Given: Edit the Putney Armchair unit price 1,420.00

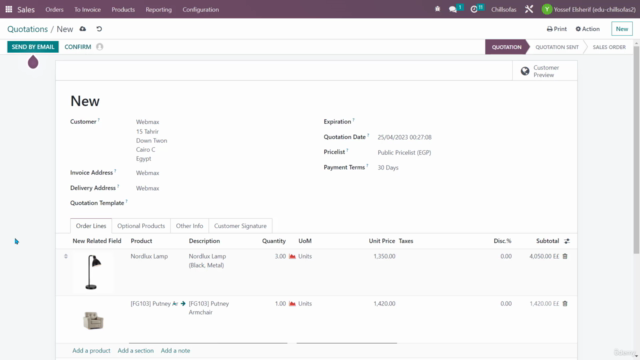Looking at the screenshot, I should 384,304.
